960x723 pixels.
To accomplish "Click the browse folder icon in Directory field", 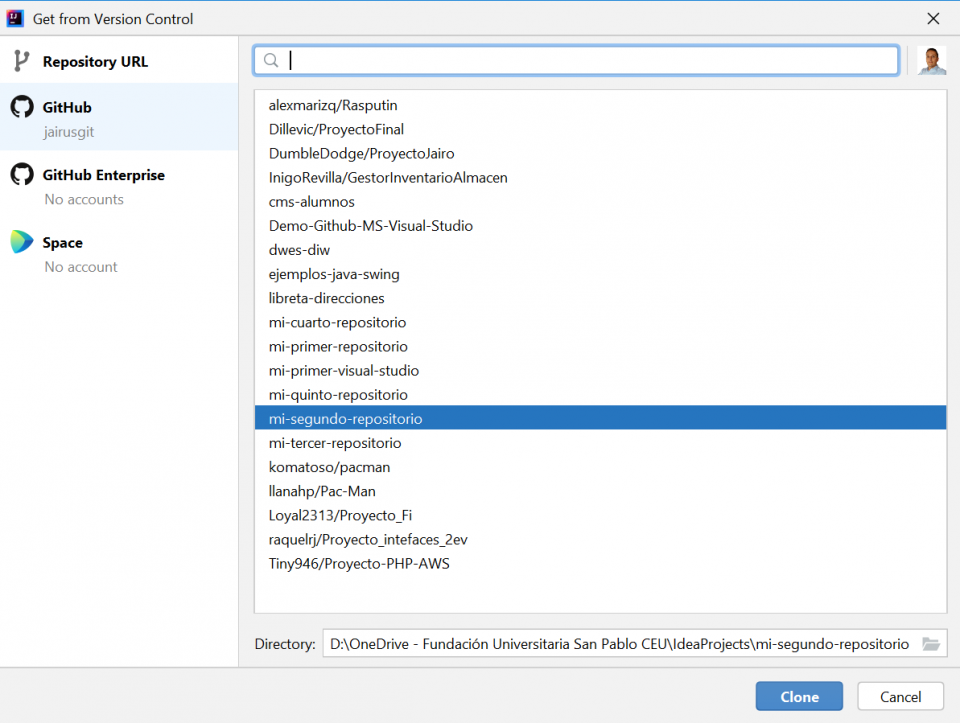I will (931, 644).
